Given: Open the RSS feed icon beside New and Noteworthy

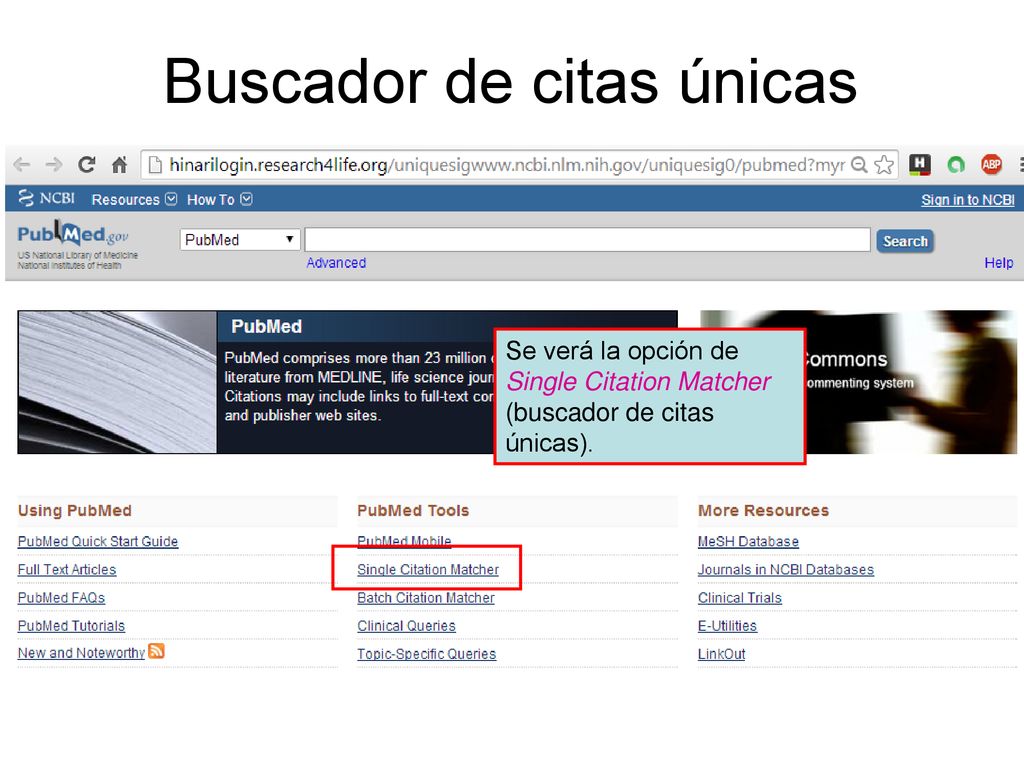Looking at the screenshot, I should pos(156,650).
